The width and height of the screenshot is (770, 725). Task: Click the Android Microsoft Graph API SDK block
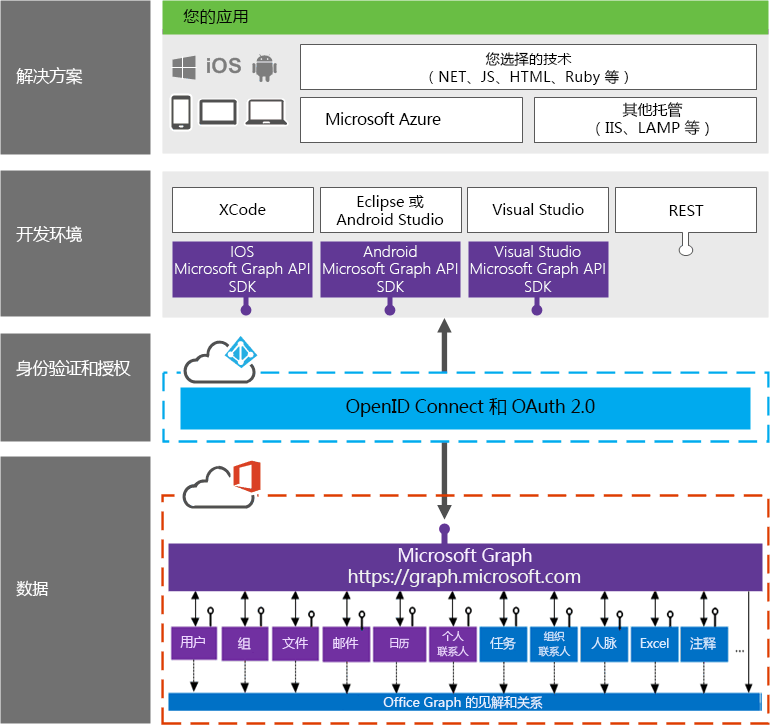pyautogui.click(x=390, y=269)
